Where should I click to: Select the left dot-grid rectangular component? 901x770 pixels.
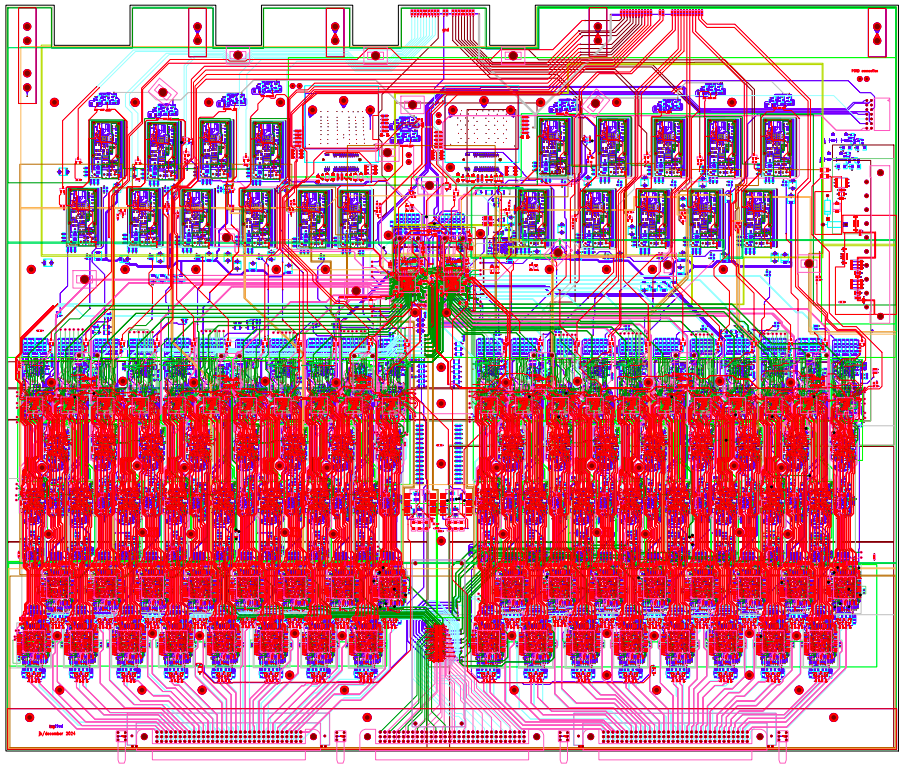342,127
